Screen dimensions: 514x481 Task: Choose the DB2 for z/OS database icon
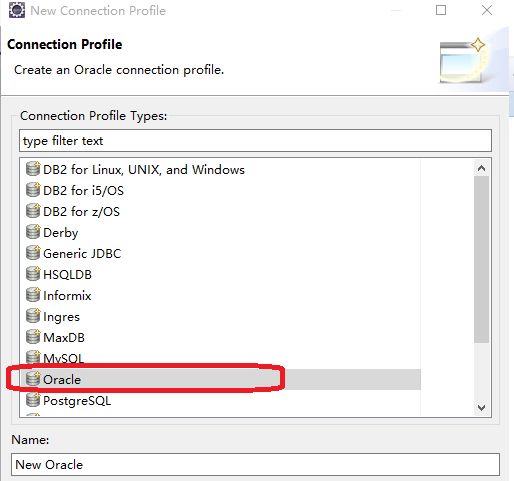click(33, 211)
